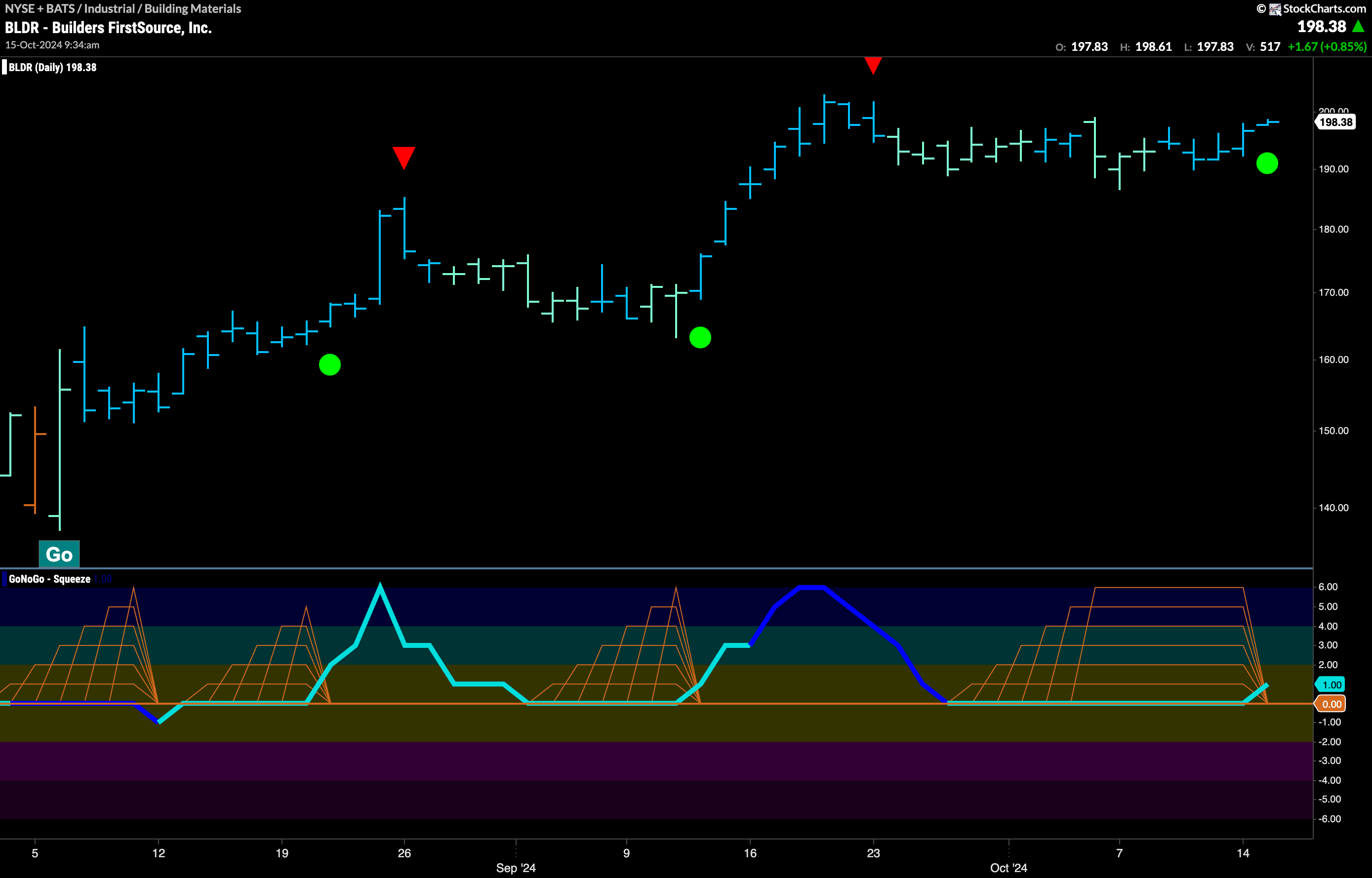Click the 198.38 last price tag on axis
This screenshot has width=1372, height=878.
(x=1335, y=122)
